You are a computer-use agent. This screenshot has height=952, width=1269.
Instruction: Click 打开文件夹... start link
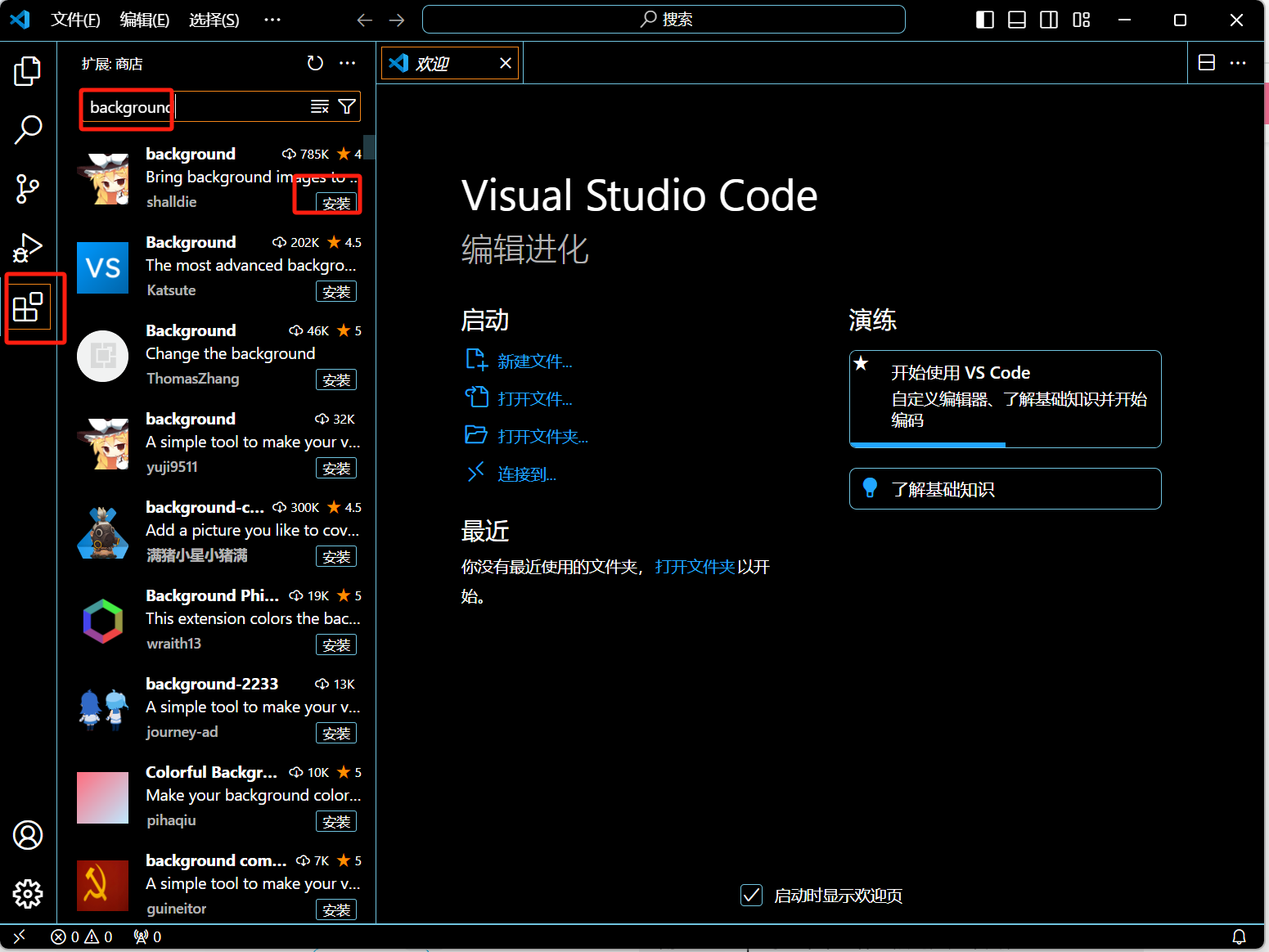543,437
